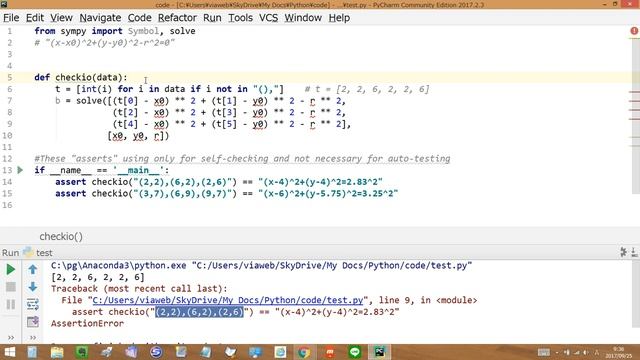This screenshot has width=640, height=360.
Task: Open the Edit menu
Action: coord(35,18)
